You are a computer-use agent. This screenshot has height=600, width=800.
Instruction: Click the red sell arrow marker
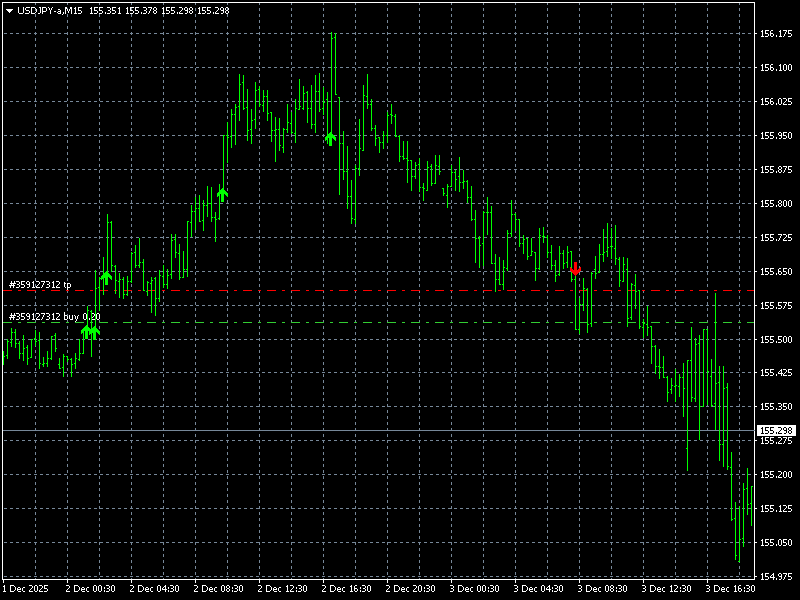(575, 269)
